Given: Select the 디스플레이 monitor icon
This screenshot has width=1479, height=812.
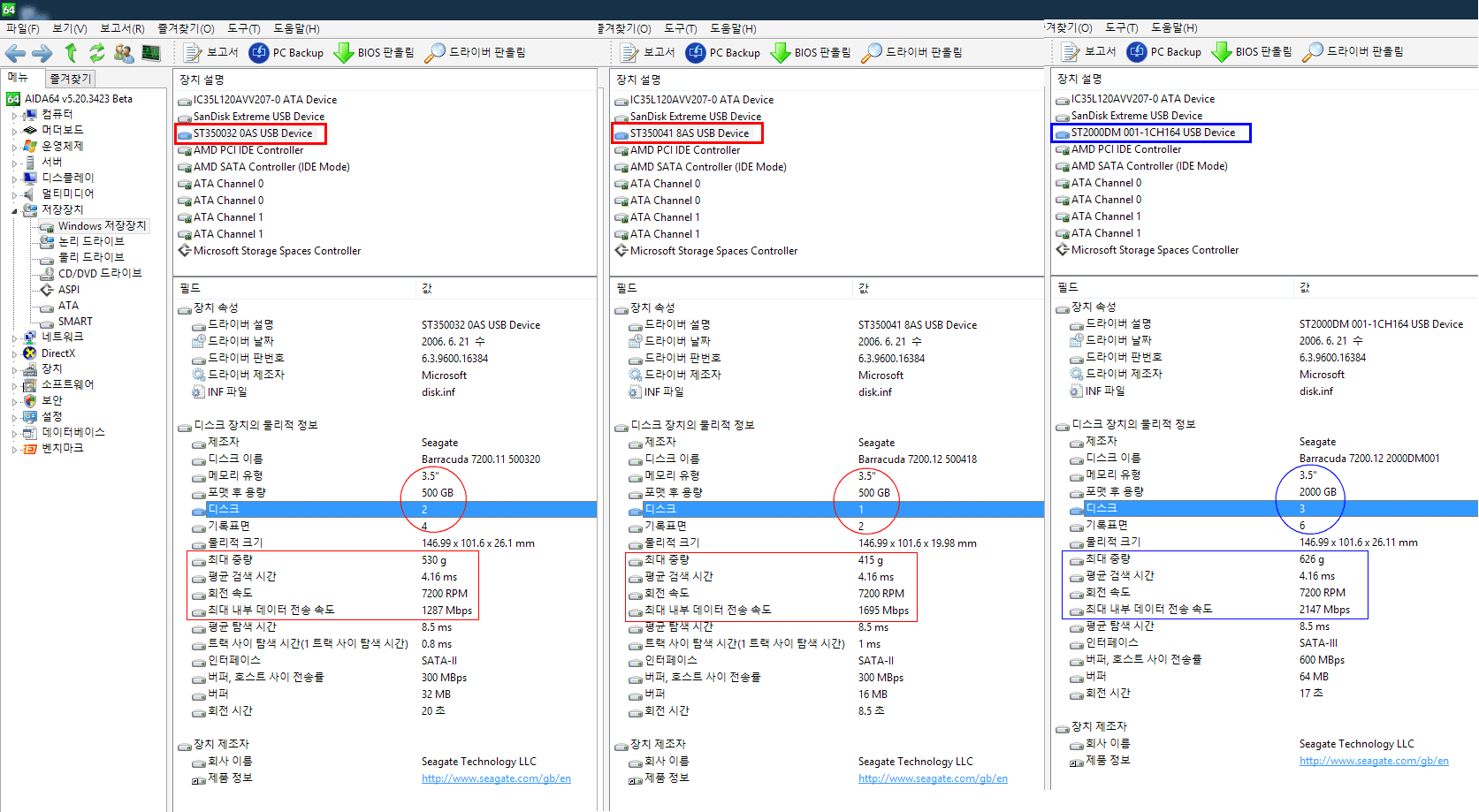Looking at the screenshot, I should pos(30,178).
